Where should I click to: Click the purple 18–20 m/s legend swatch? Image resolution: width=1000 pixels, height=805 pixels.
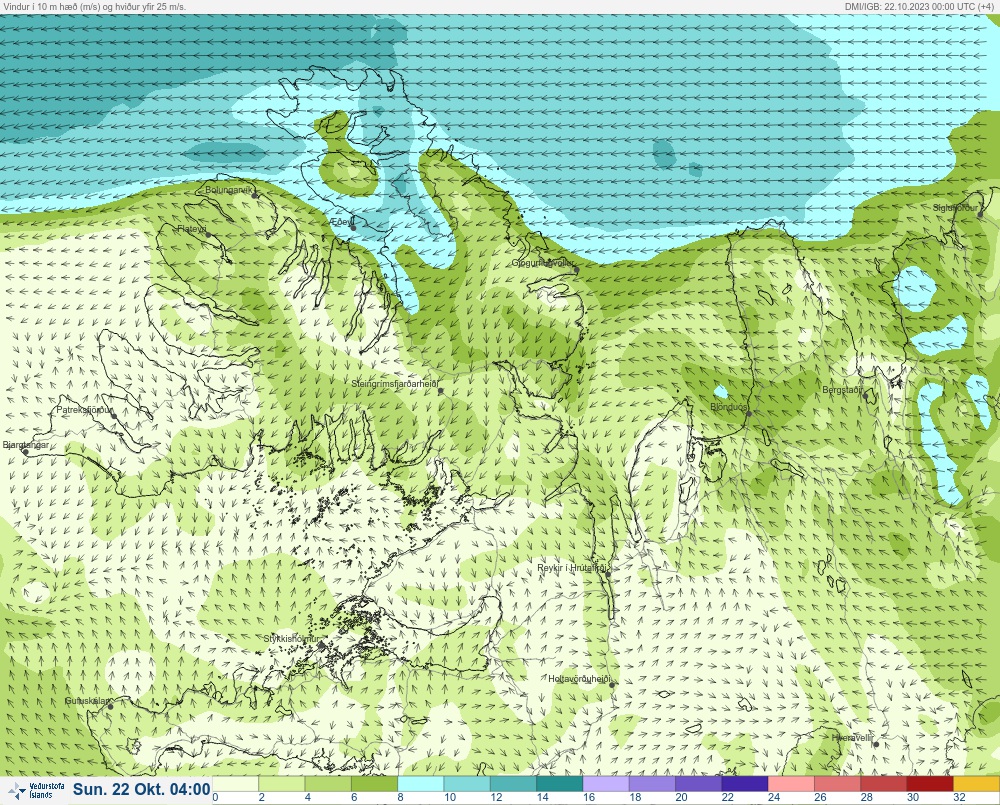click(652, 784)
